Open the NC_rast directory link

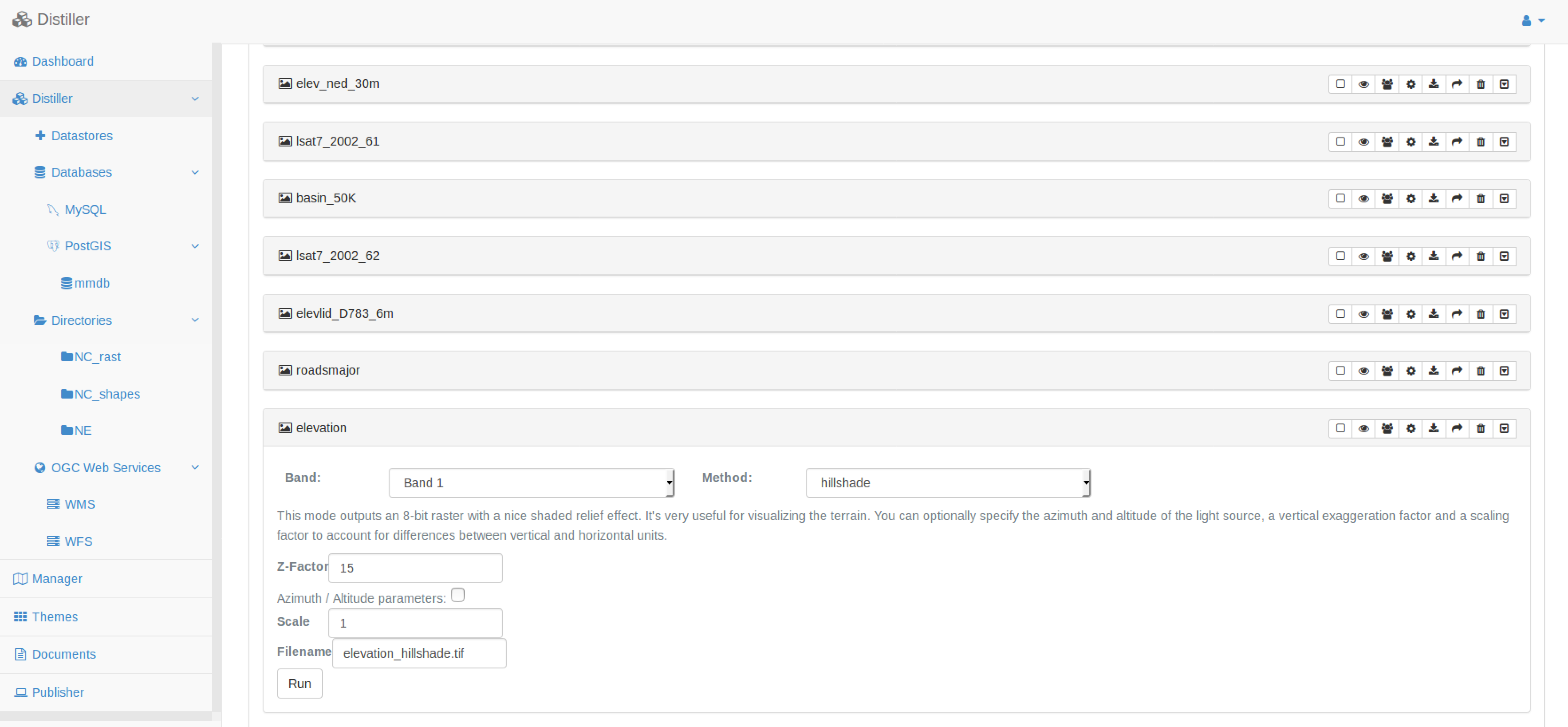coord(97,357)
